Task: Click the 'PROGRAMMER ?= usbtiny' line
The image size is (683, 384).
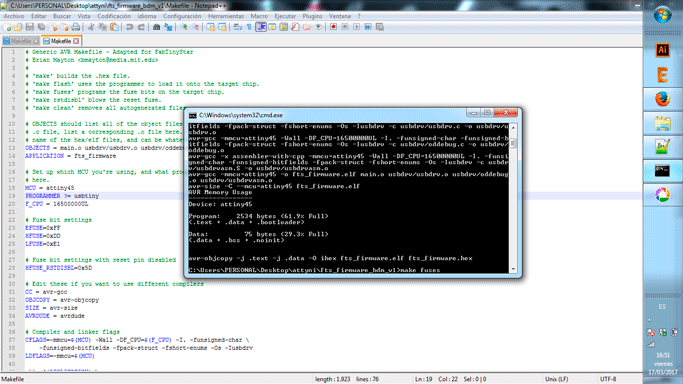Action: pos(62,196)
